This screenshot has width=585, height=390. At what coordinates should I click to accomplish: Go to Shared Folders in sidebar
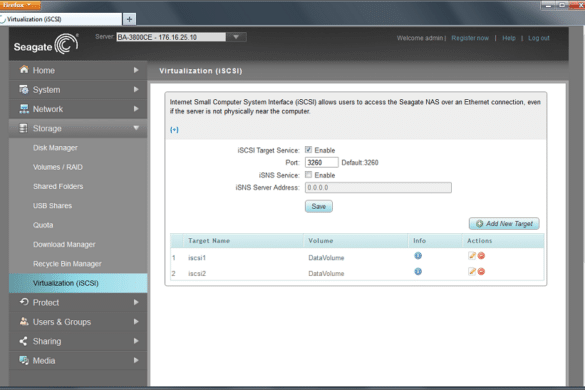(x=58, y=186)
